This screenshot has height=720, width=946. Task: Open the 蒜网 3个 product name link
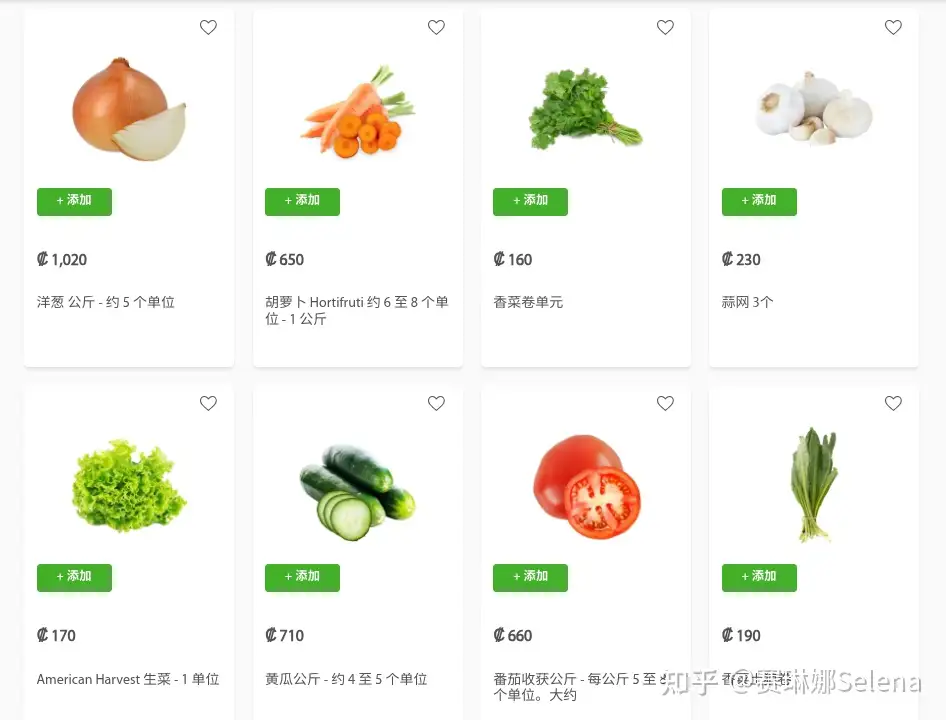click(747, 302)
